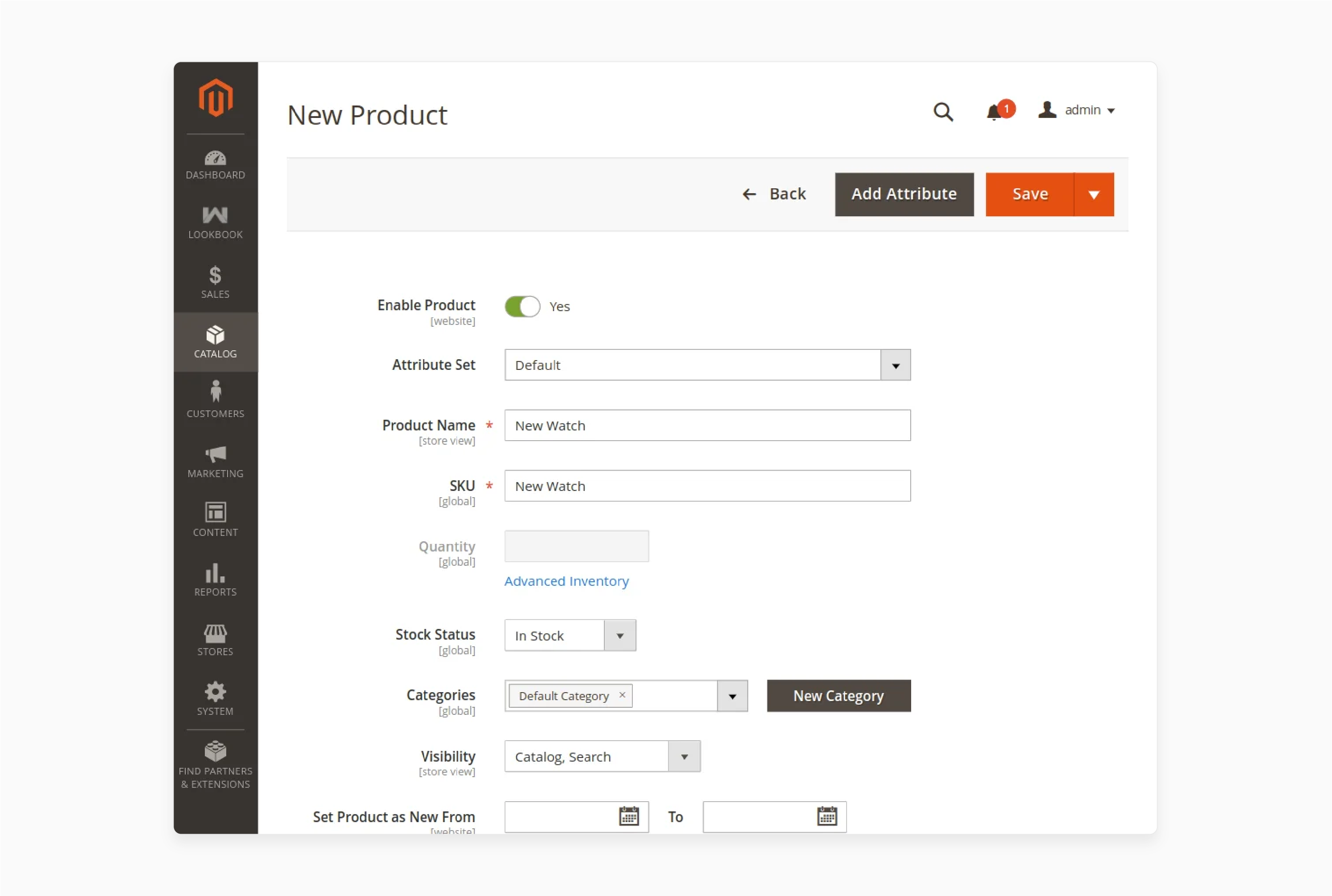Screen dimensions: 1332x896
Task: Click the New Category button
Action: point(838,696)
